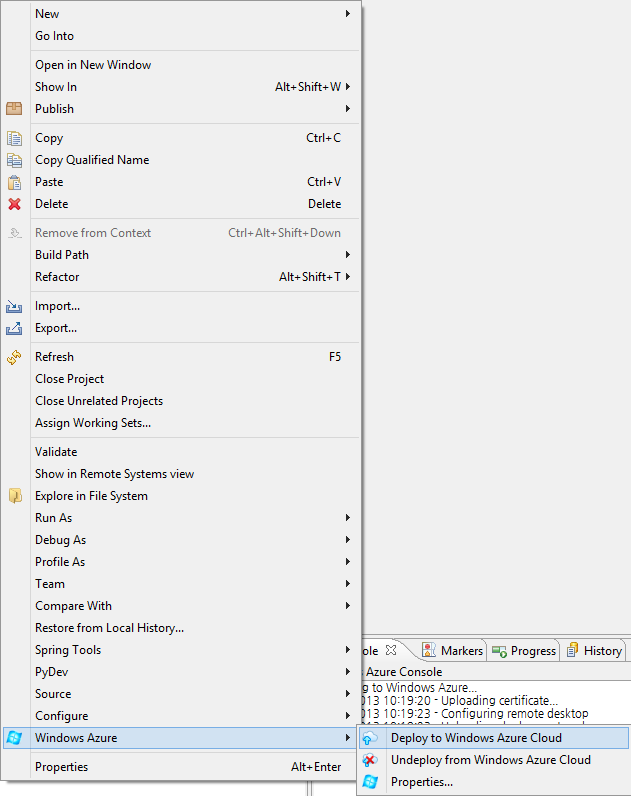Open the Source submenu entry

tap(180, 694)
